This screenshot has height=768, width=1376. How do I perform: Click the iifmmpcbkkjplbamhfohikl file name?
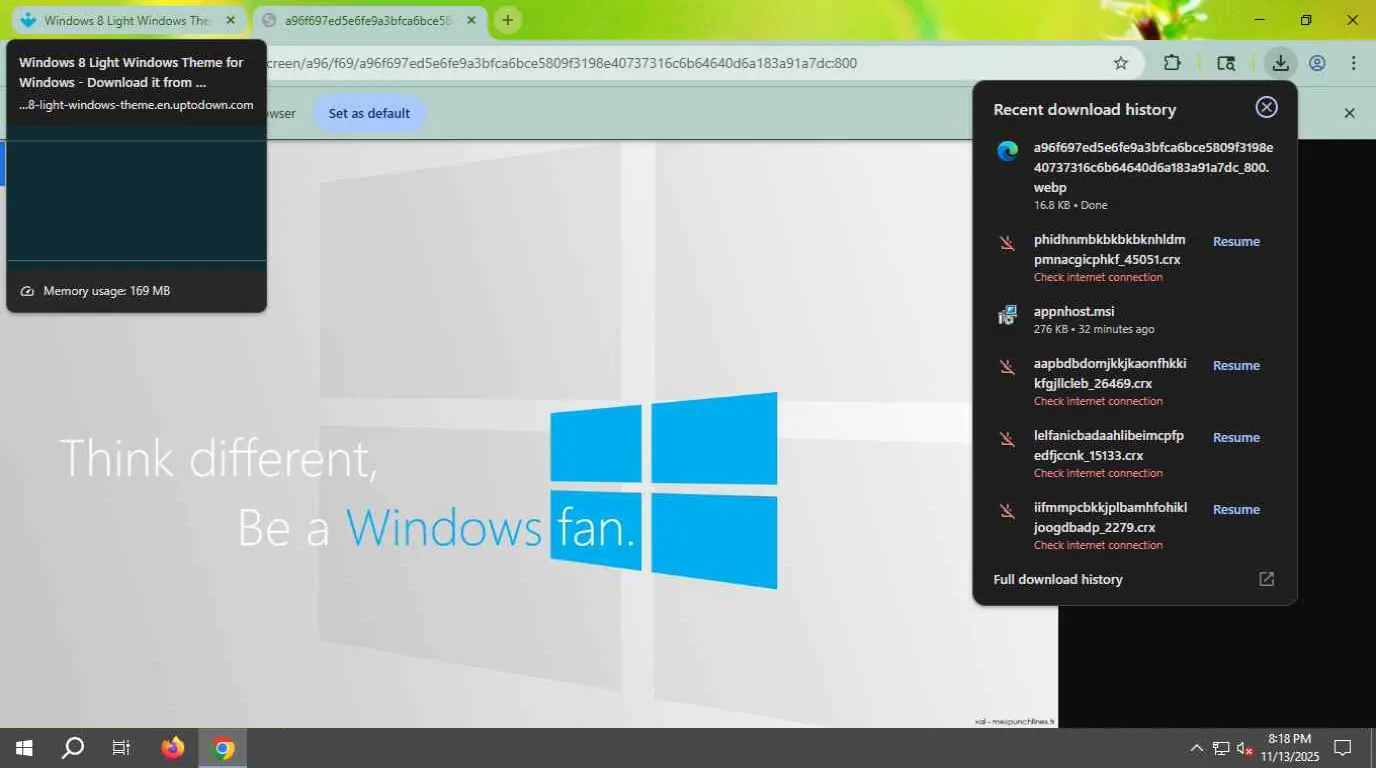pyautogui.click(x=1110, y=517)
